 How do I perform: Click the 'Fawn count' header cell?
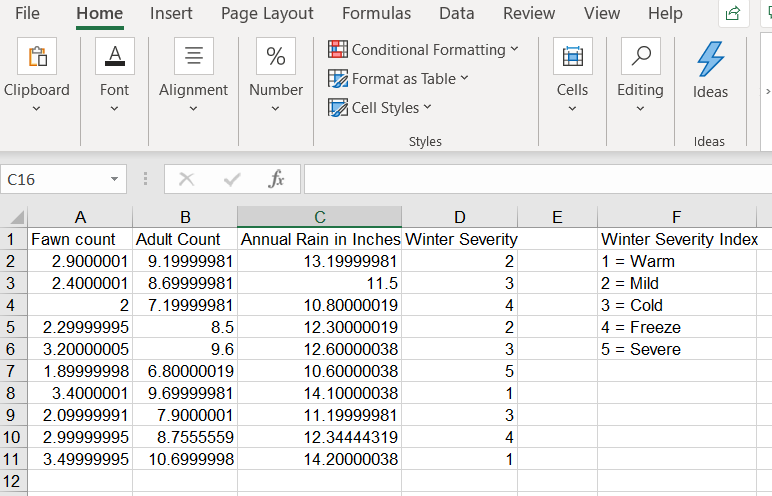tap(80, 239)
